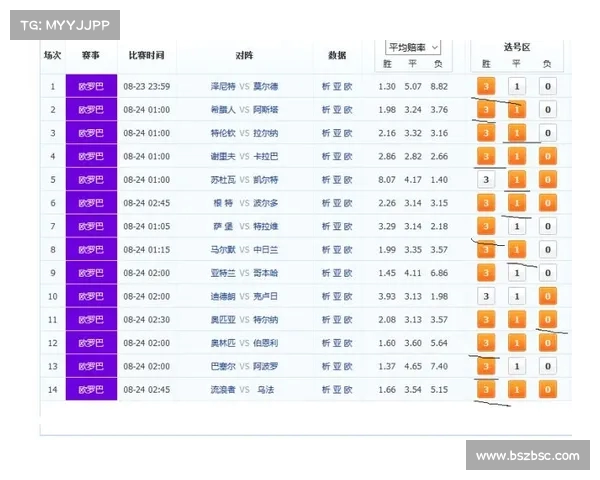
Task: Open team 中日兰 link
Action: (x=266, y=250)
